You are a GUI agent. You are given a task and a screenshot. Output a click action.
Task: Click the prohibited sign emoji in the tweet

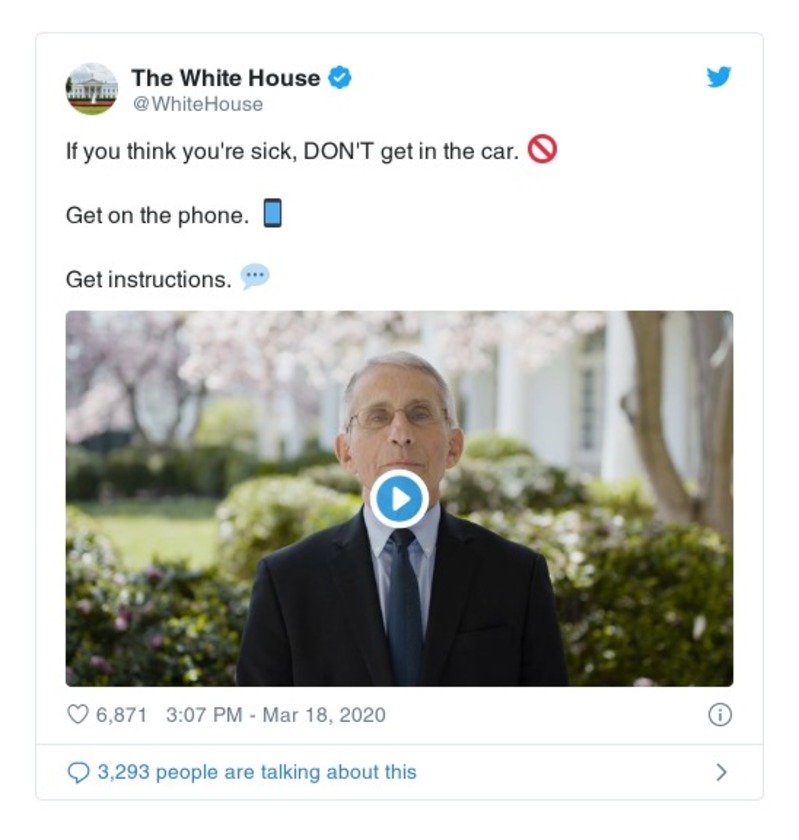pyautogui.click(x=543, y=146)
